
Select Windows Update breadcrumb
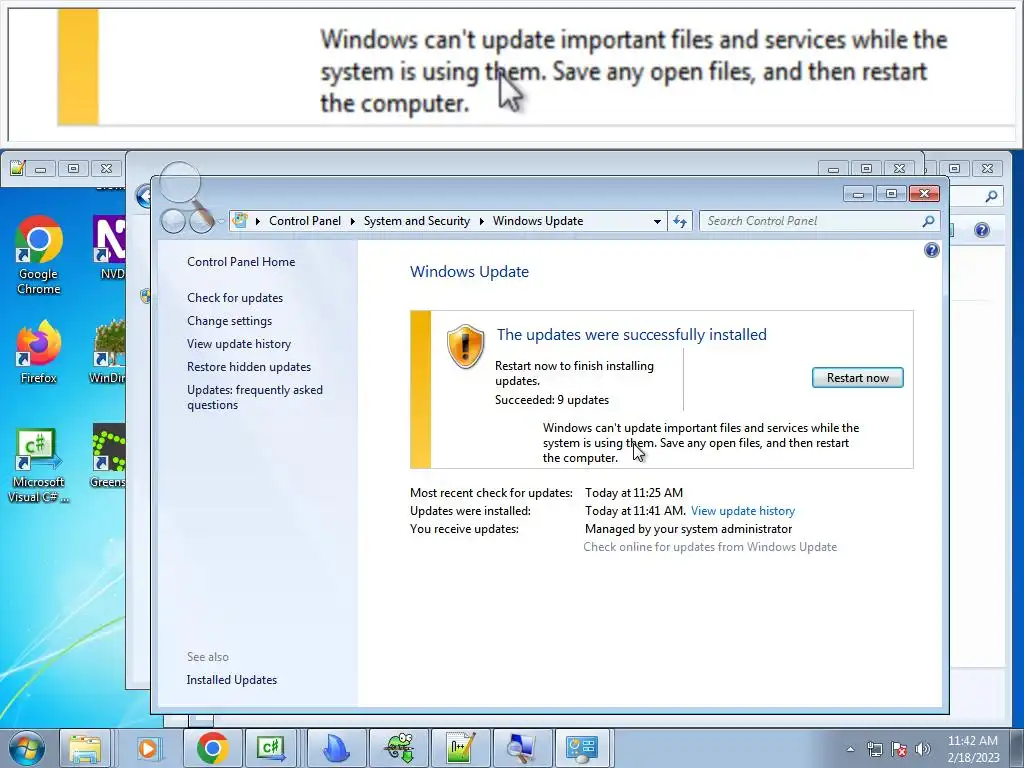click(538, 221)
